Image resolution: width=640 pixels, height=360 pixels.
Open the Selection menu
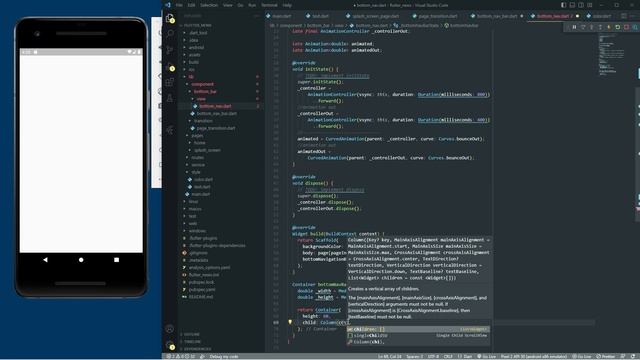pos(209,5)
